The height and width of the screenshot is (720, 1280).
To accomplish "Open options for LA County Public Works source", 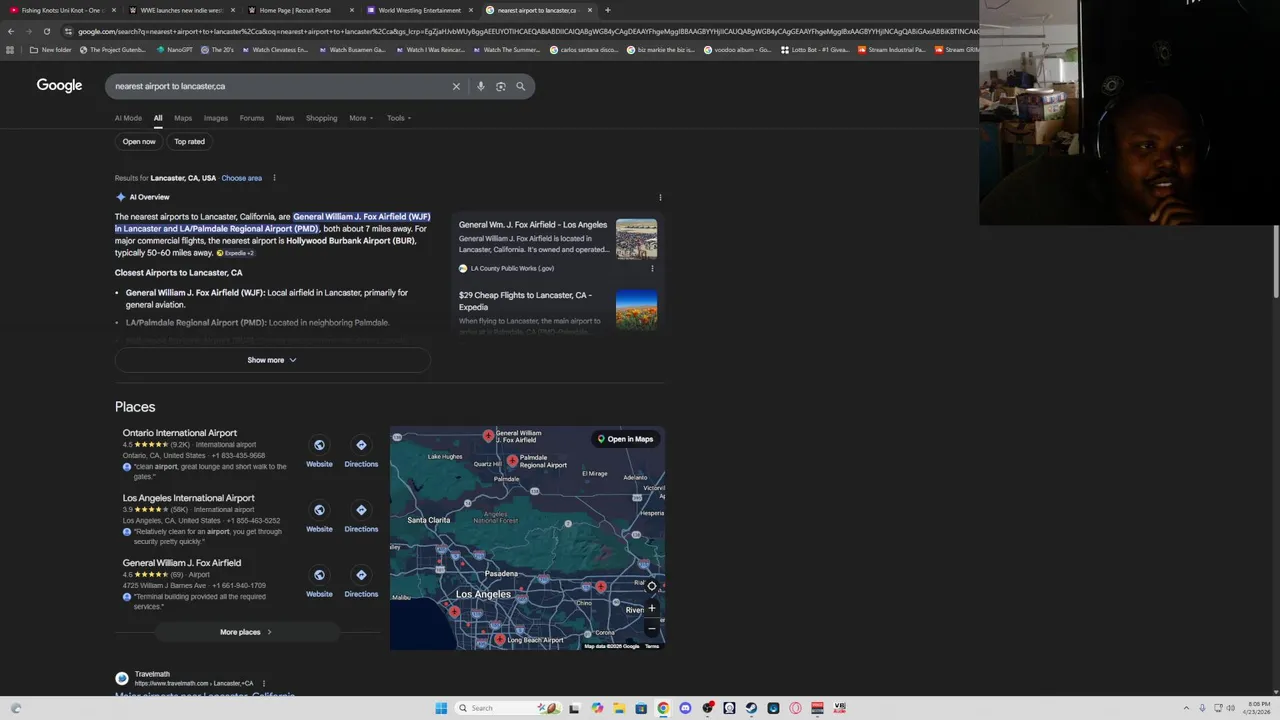I will pyautogui.click(x=652, y=268).
